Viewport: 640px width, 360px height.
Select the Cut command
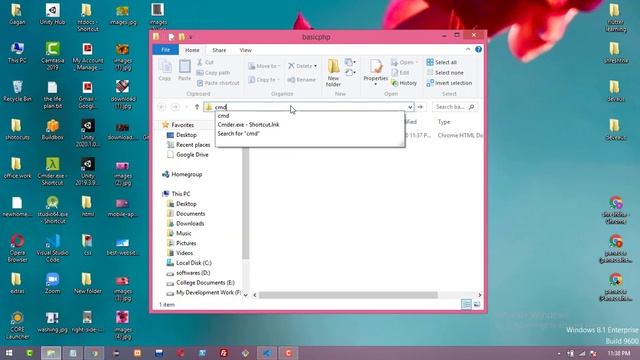click(205, 62)
